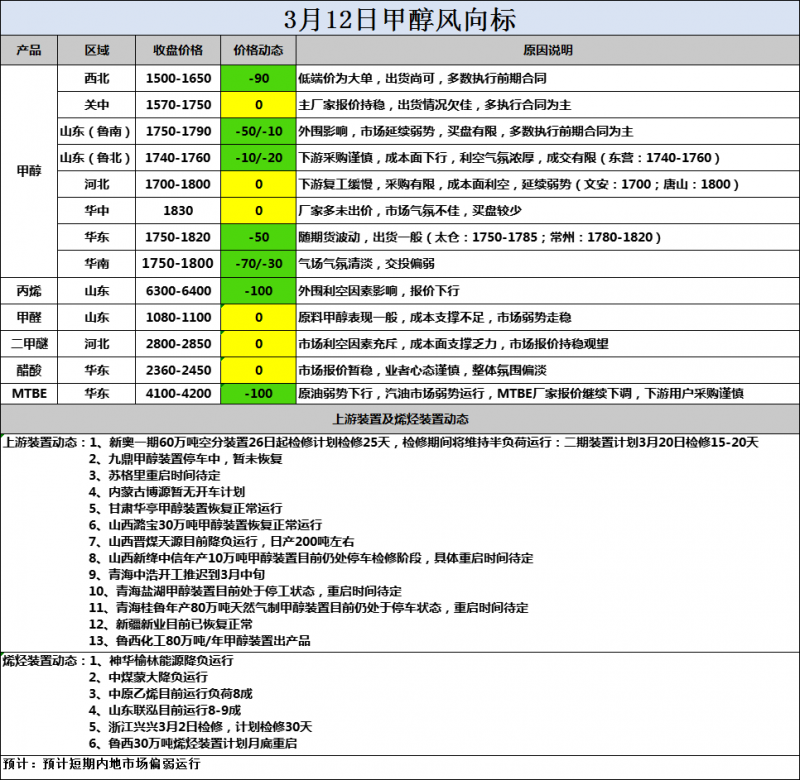Click the 山东（鲁北） region cell
The height and width of the screenshot is (780, 800).
click(x=96, y=158)
